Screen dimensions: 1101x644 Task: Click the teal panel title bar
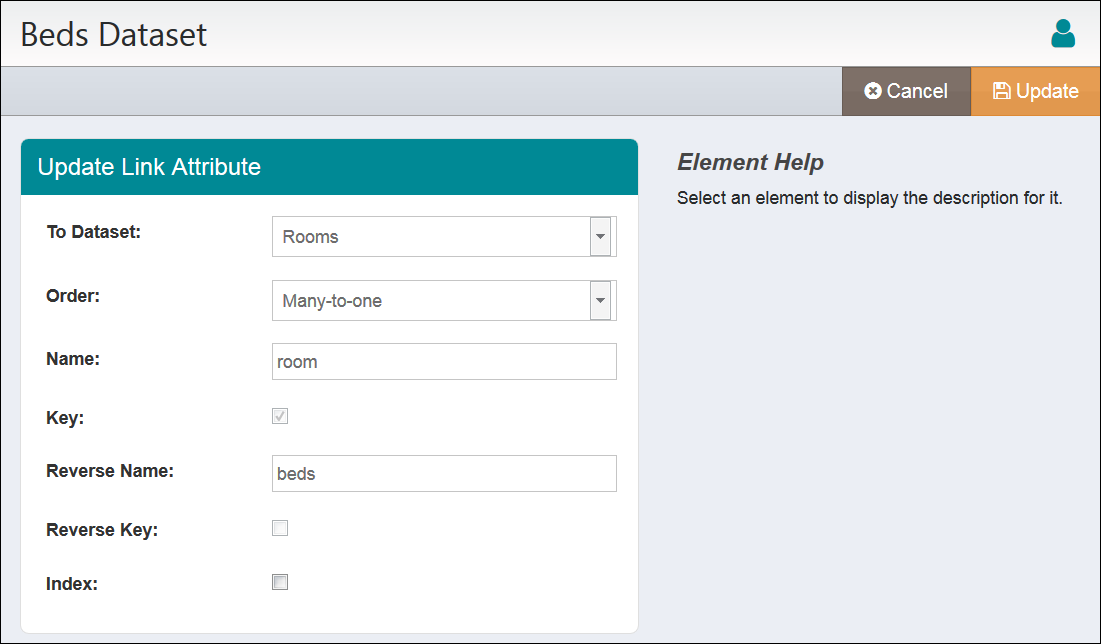[x=328, y=167]
